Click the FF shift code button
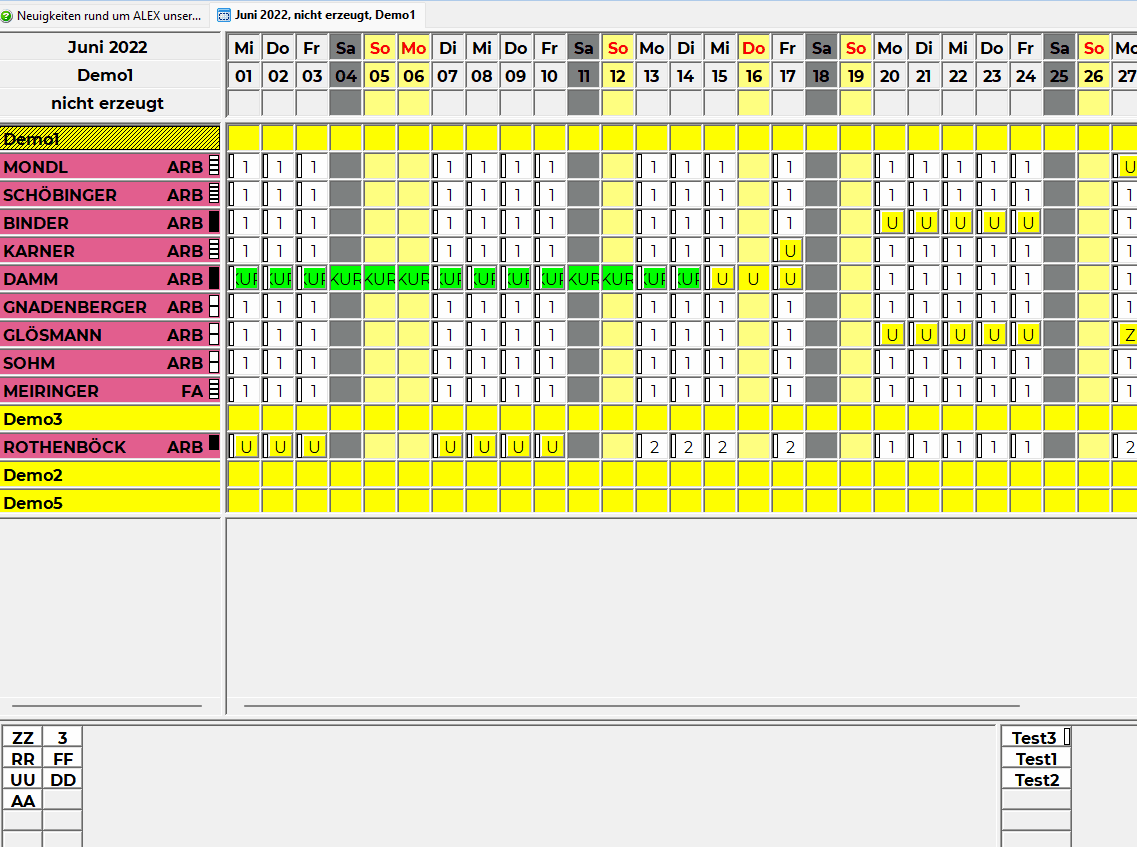The width and height of the screenshot is (1137, 847). [63, 759]
